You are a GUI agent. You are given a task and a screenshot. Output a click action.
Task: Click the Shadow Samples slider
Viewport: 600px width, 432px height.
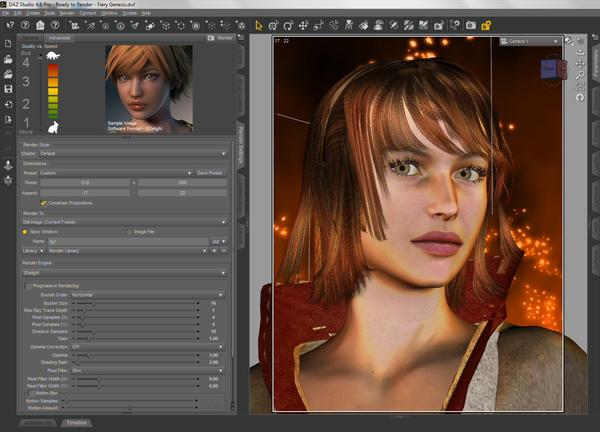pyautogui.click(x=135, y=331)
